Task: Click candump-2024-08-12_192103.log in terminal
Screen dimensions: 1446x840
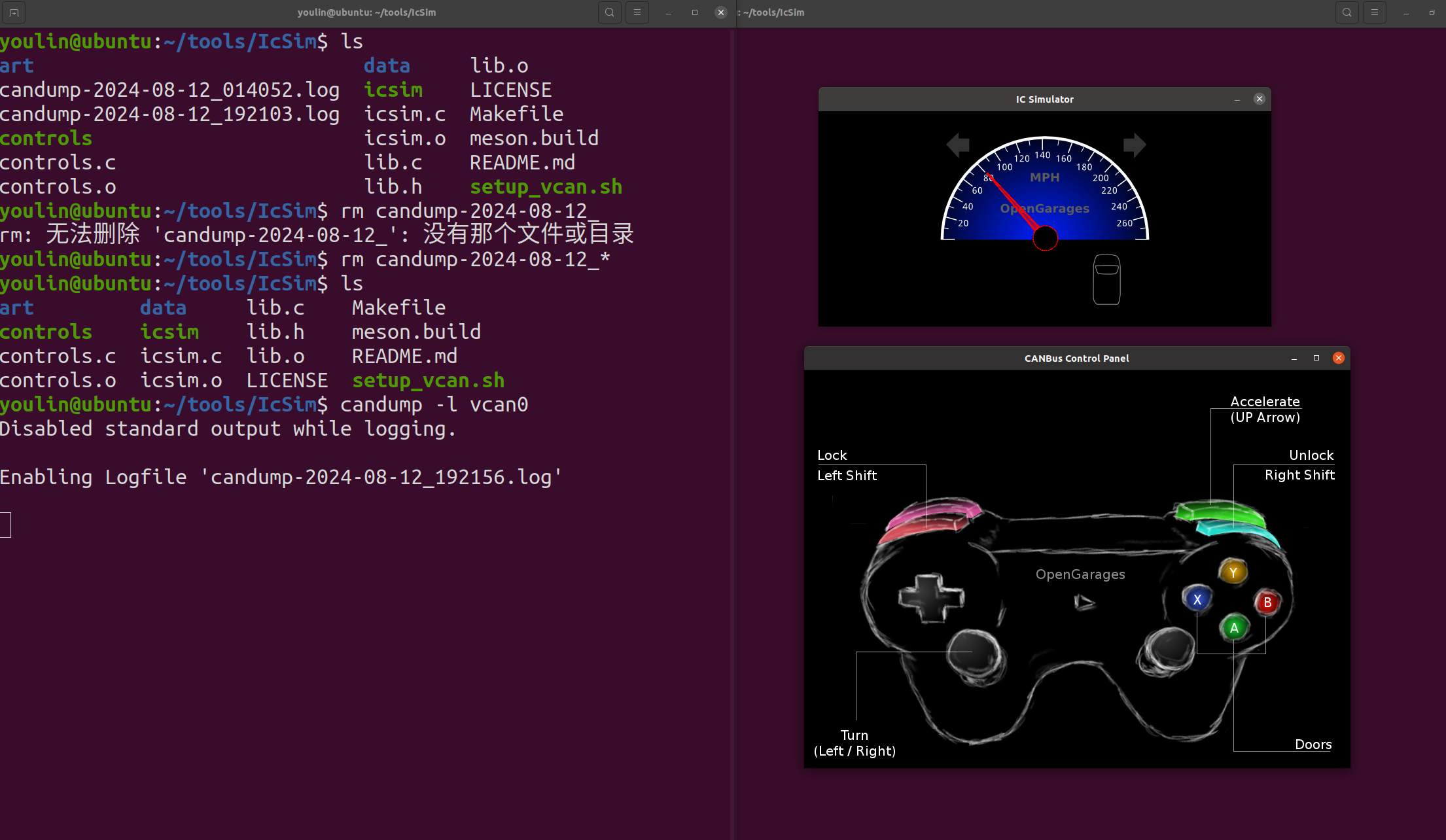Action: 169,114
